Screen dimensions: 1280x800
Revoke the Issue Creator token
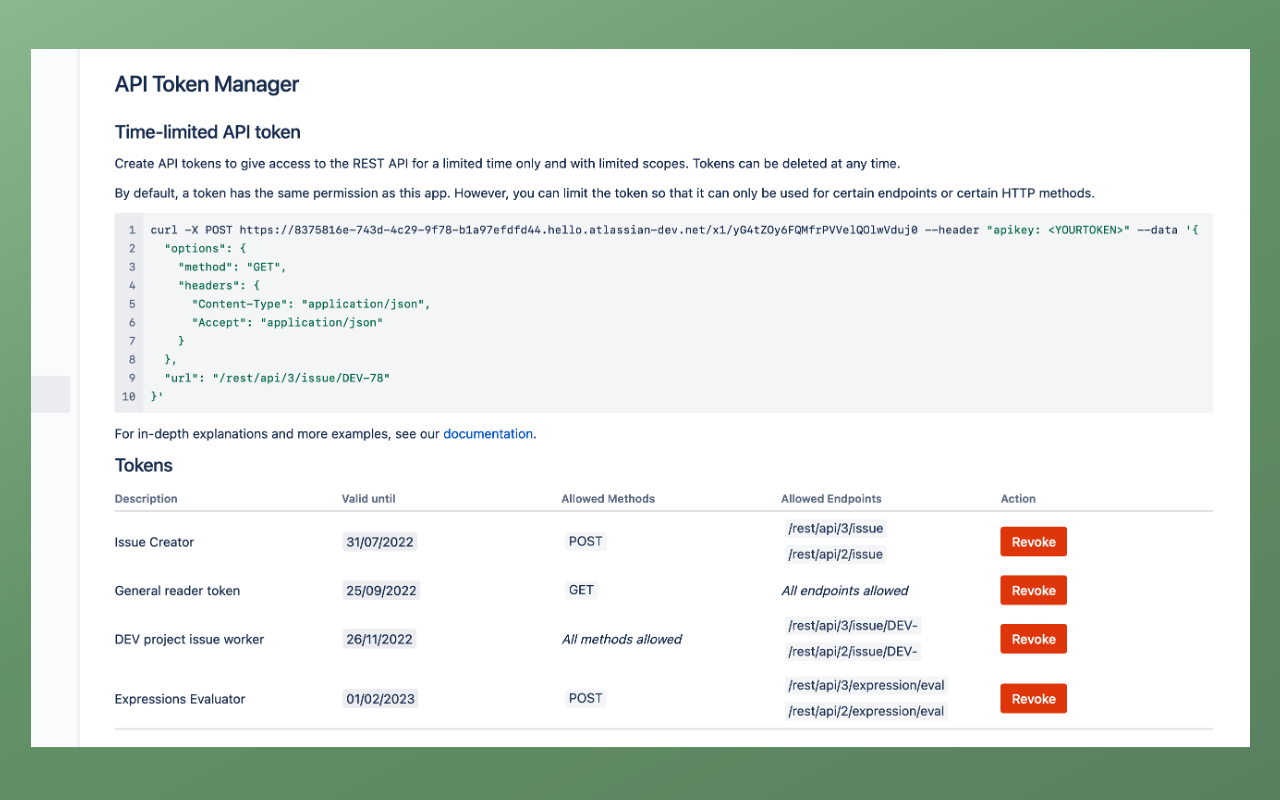click(x=1033, y=541)
